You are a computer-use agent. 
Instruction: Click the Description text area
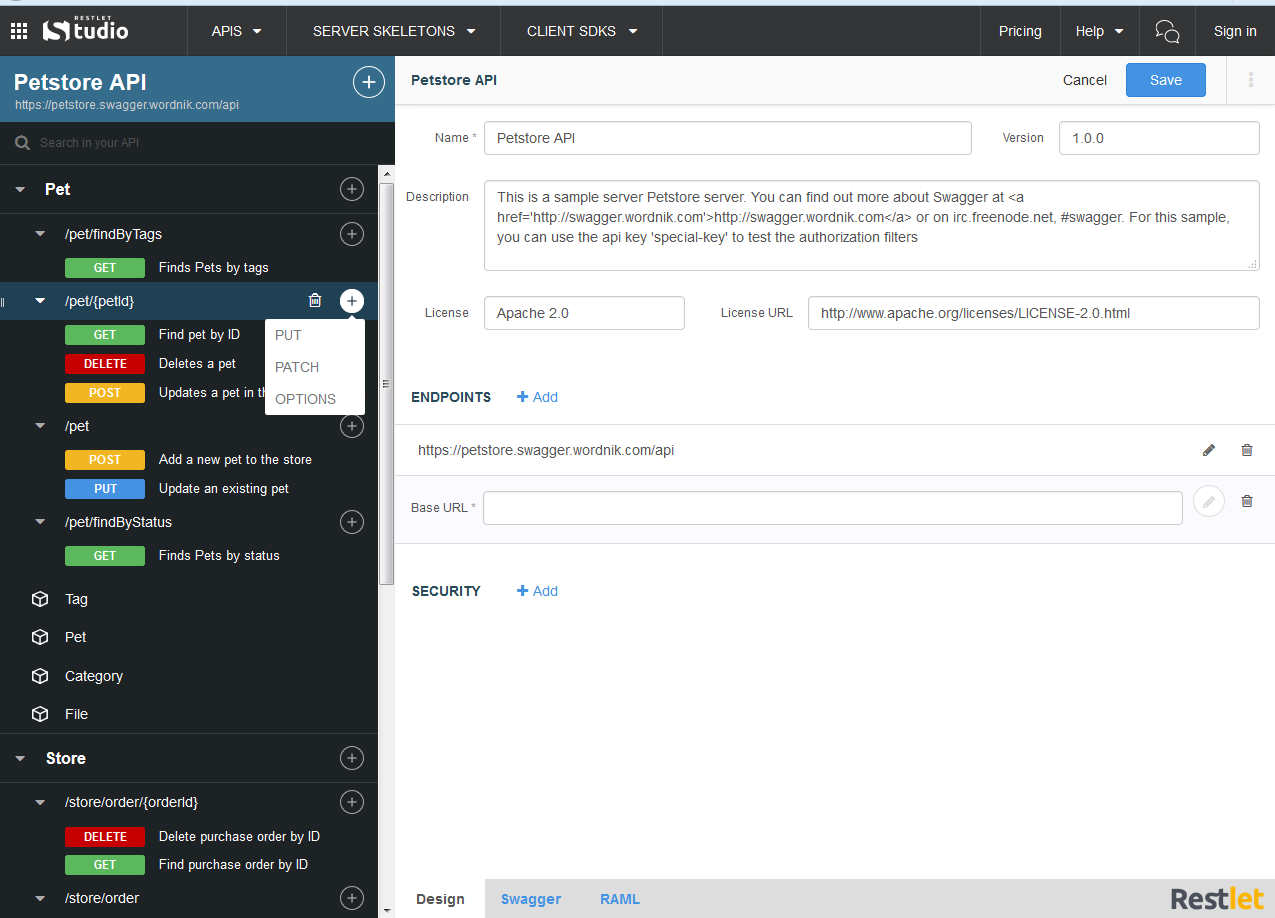pyautogui.click(x=872, y=225)
